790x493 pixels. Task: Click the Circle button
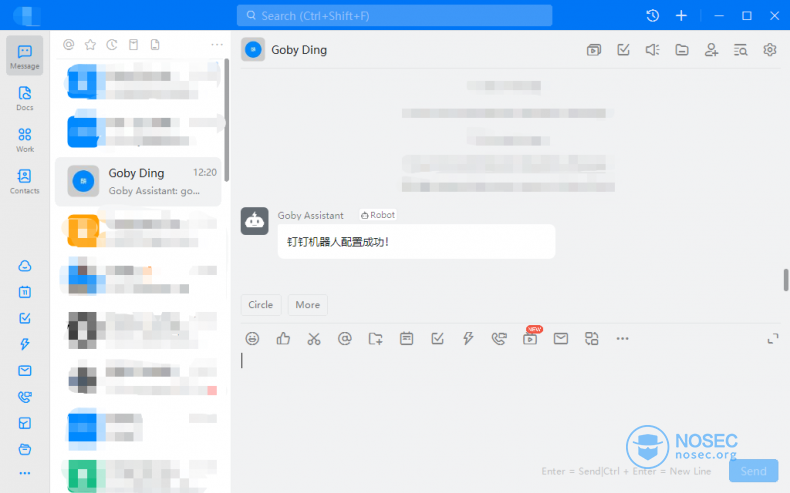pos(260,305)
